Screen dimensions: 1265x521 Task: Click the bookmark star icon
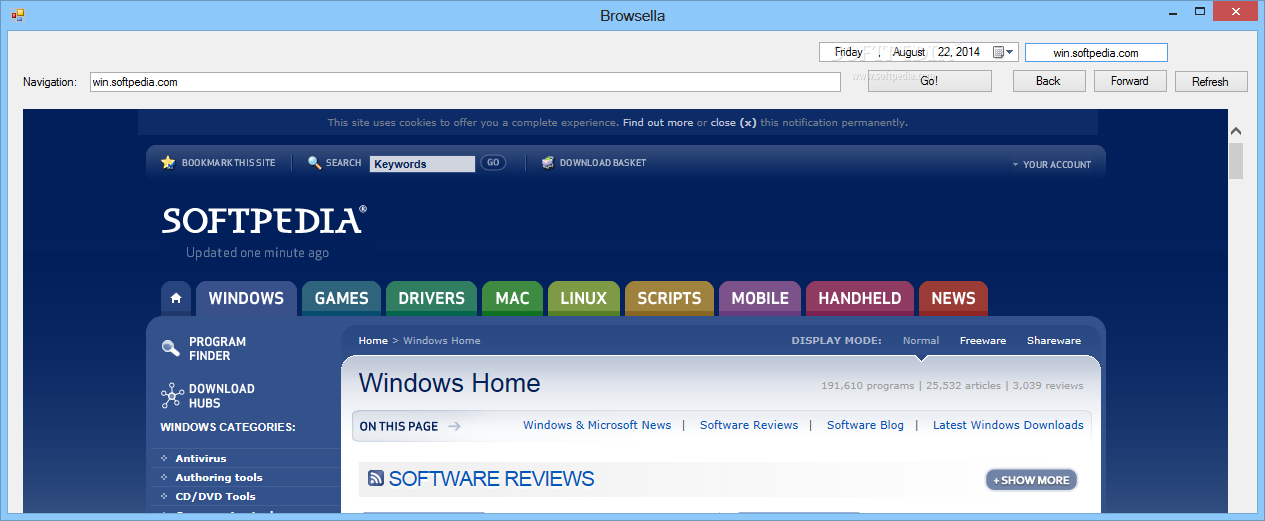click(168, 162)
